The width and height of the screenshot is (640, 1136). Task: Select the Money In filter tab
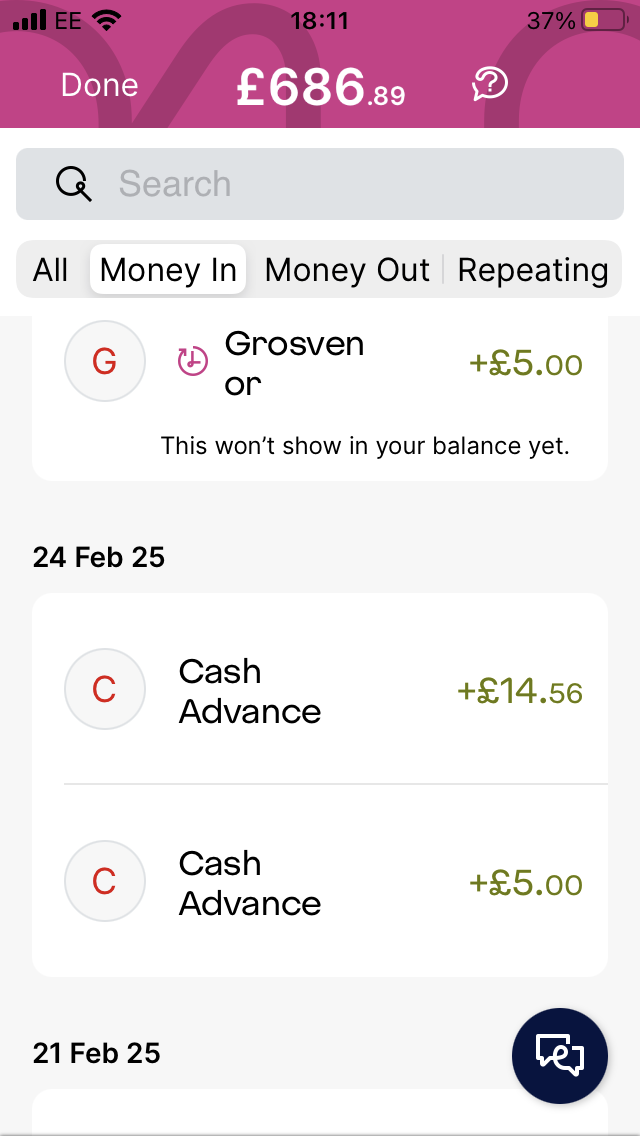pyautogui.click(x=168, y=270)
